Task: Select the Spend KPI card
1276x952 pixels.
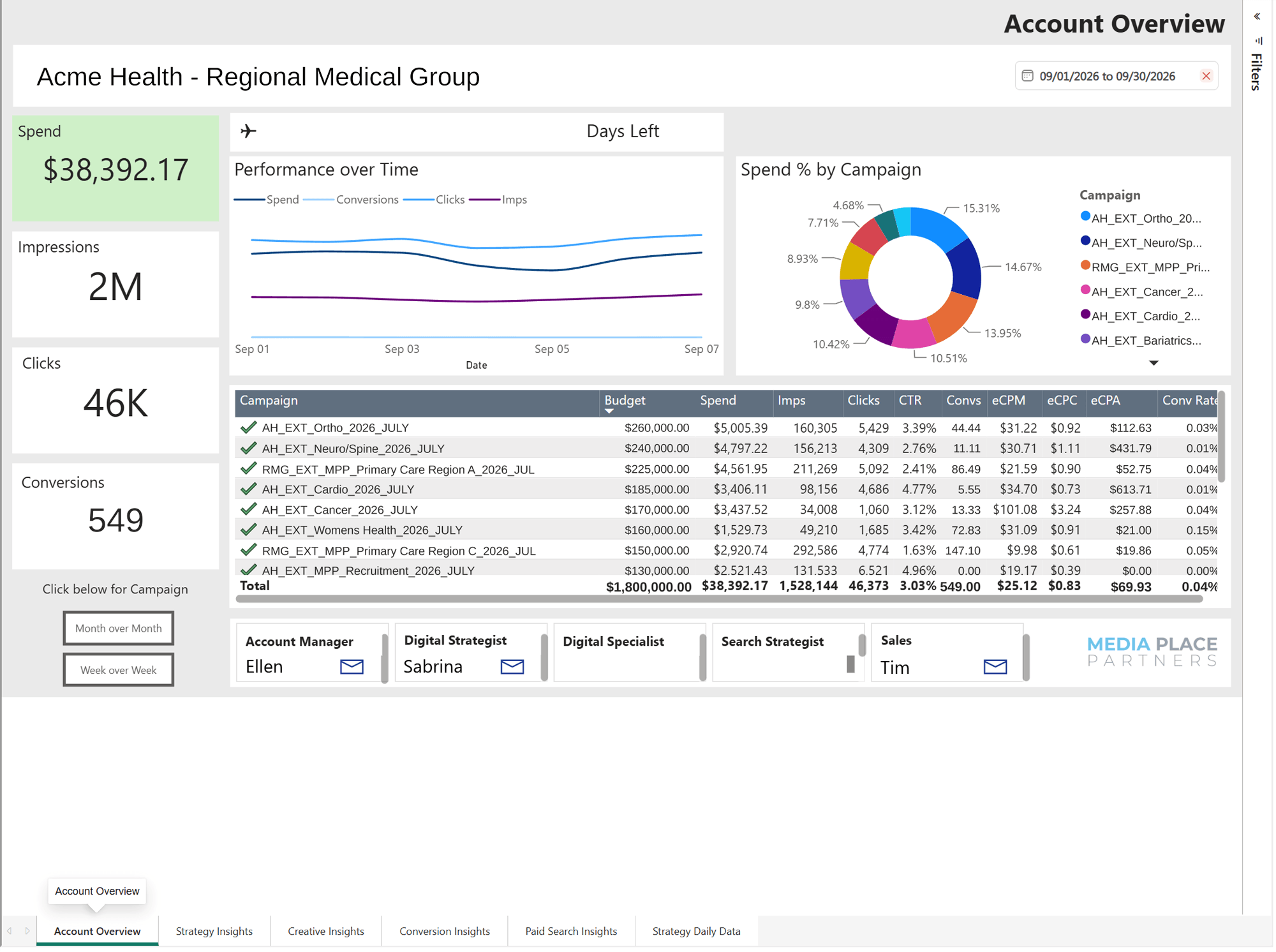Action: click(x=115, y=168)
